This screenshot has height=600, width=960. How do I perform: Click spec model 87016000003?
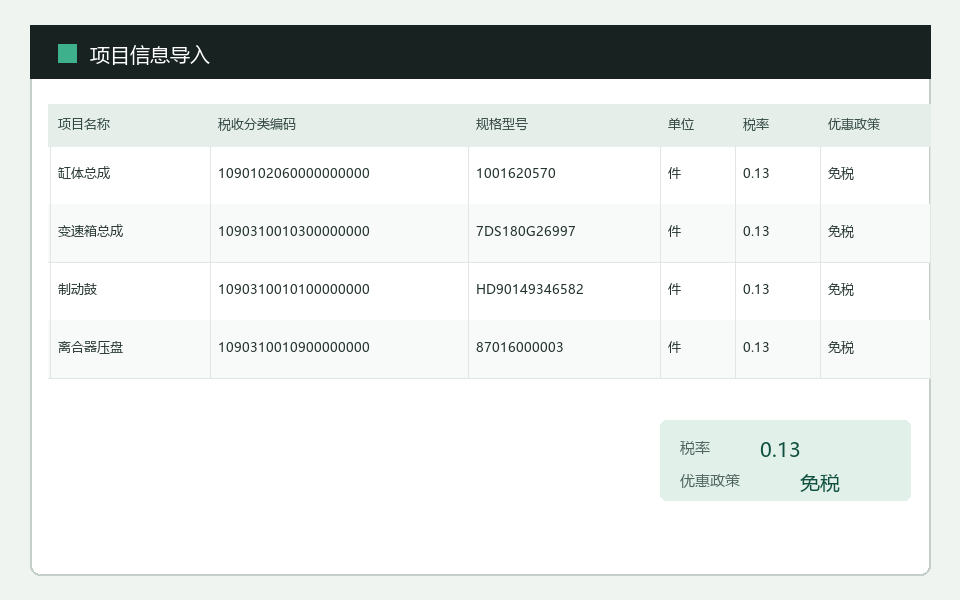519,347
